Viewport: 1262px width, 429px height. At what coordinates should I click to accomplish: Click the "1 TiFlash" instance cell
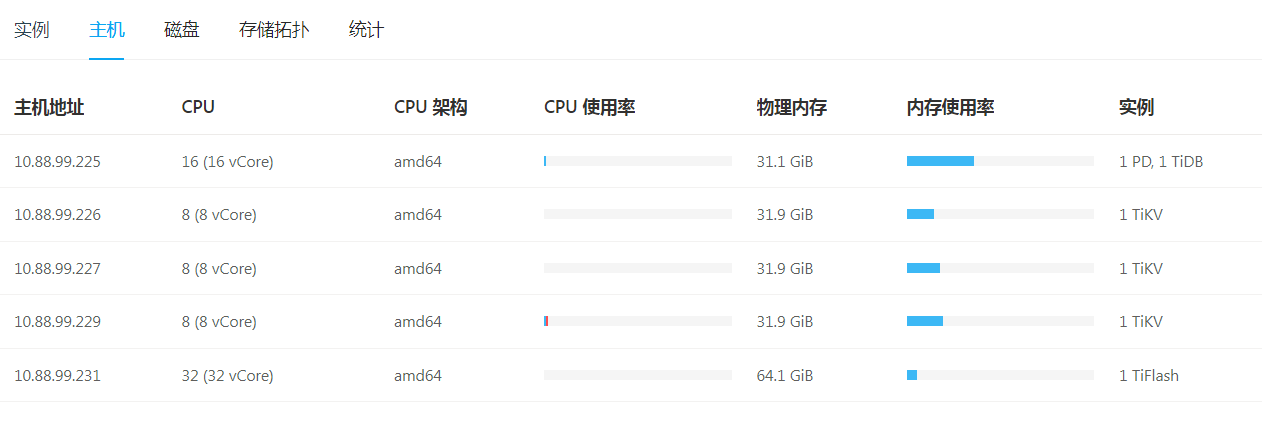pyautogui.click(x=1149, y=376)
